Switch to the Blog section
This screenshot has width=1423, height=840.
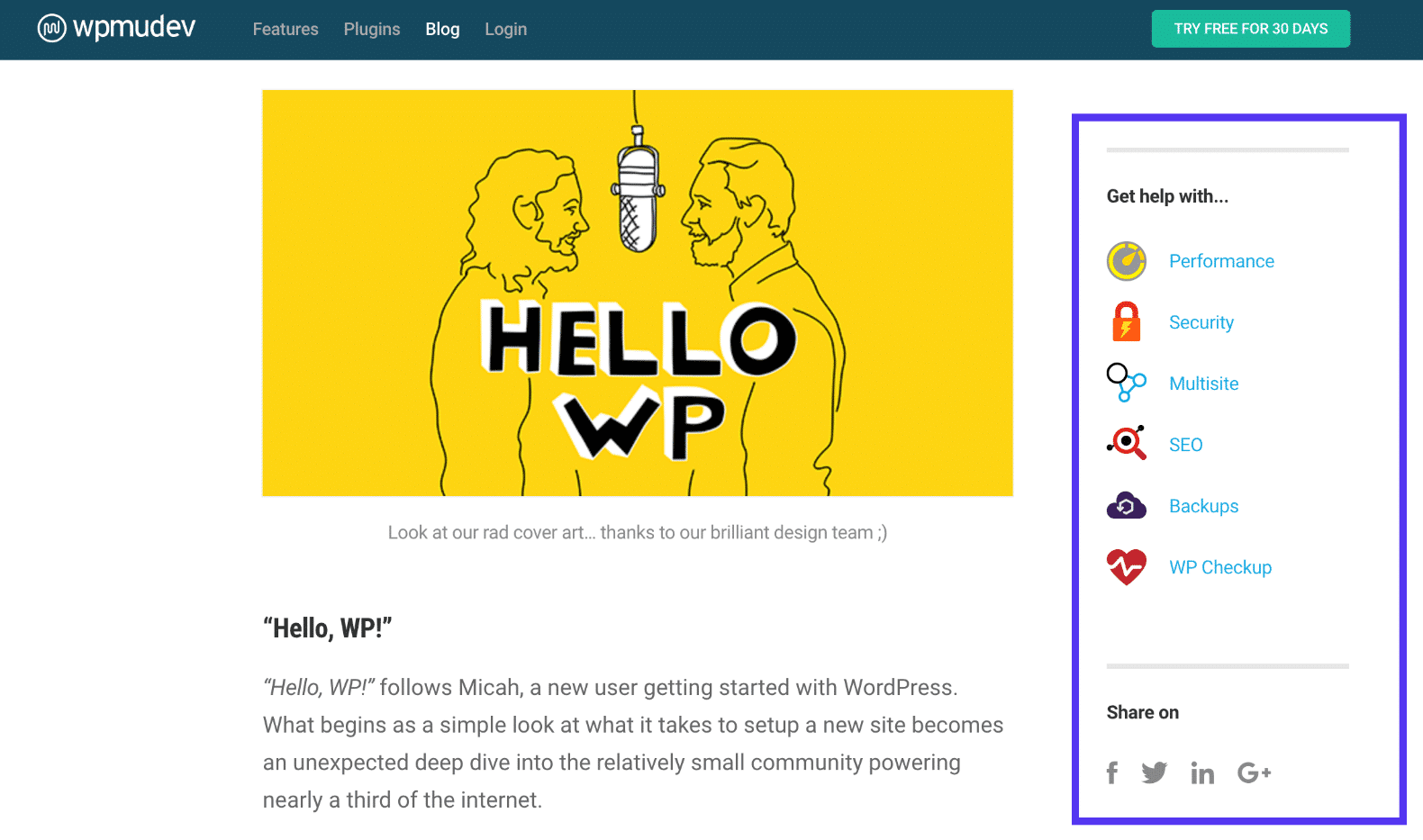click(442, 29)
